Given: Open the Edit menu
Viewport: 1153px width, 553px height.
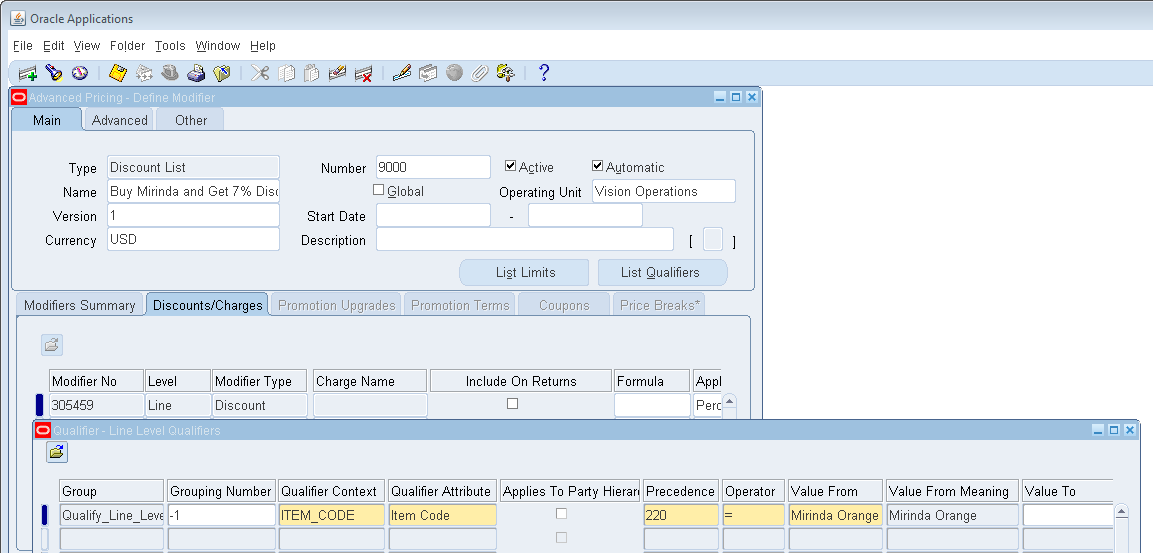Looking at the screenshot, I should [54, 46].
